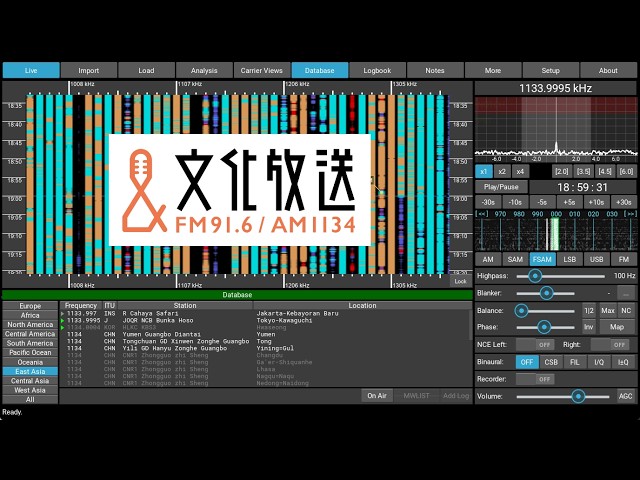Set Binaural mode to FIL
Viewport: 640px width, 480px height.
575,362
